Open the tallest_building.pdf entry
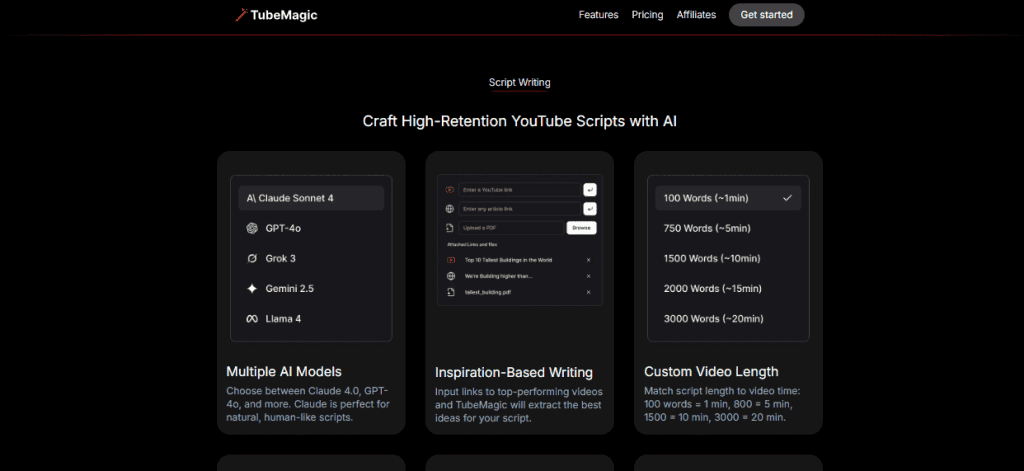Screen dimensions: 1024x471 488,293
